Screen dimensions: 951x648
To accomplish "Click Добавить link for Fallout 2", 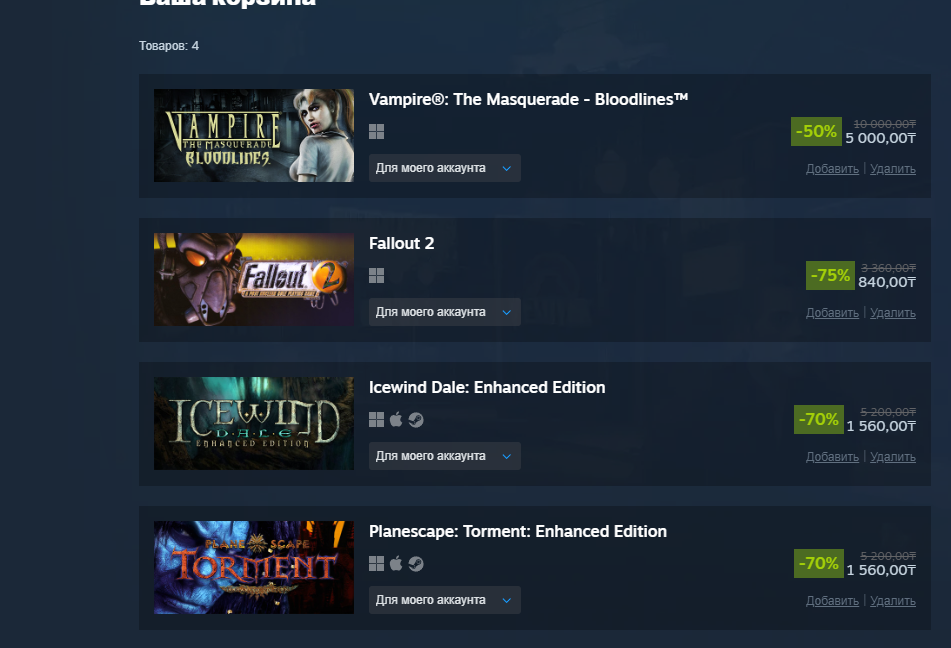I will pyautogui.click(x=832, y=312).
